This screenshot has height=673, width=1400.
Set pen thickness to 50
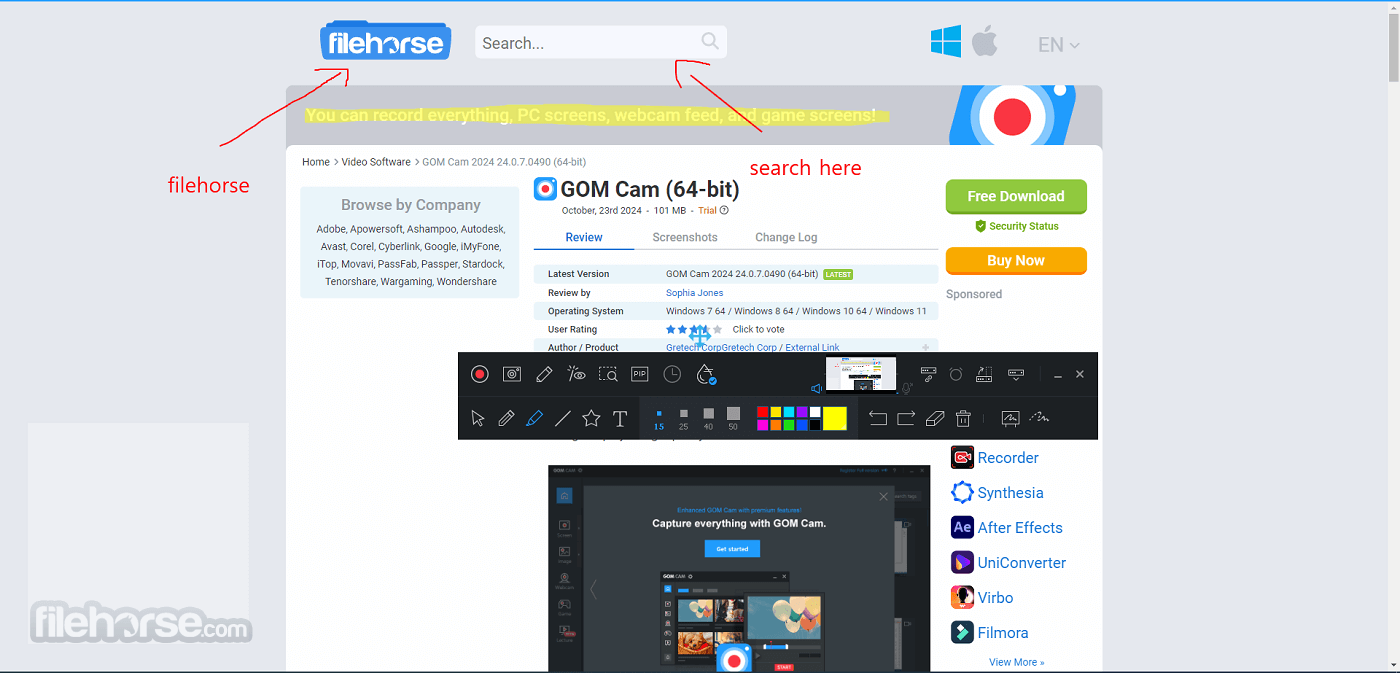pyautogui.click(x=733, y=418)
